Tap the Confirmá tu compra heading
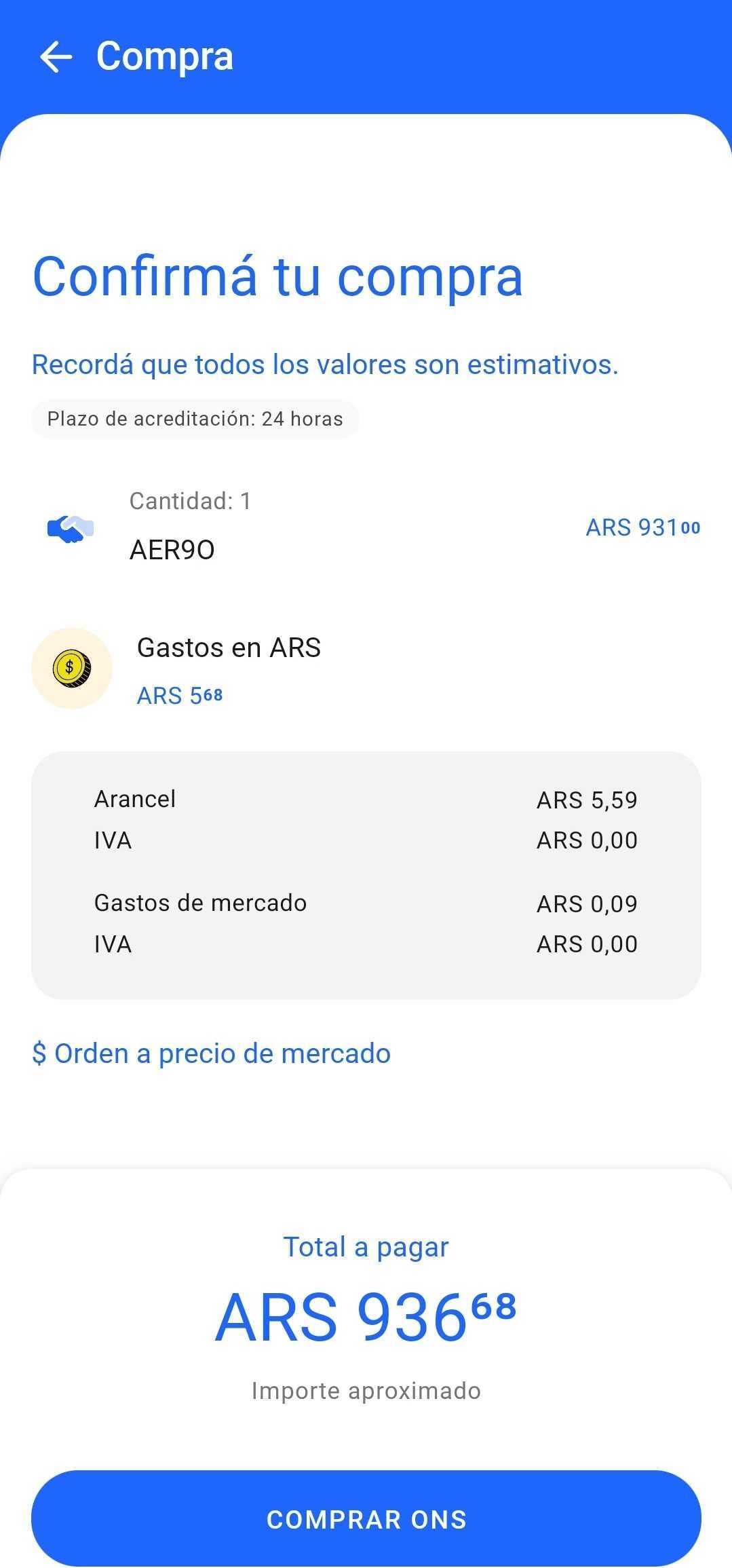The width and height of the screenshot is (732, 1568). [x=278, y=277]
